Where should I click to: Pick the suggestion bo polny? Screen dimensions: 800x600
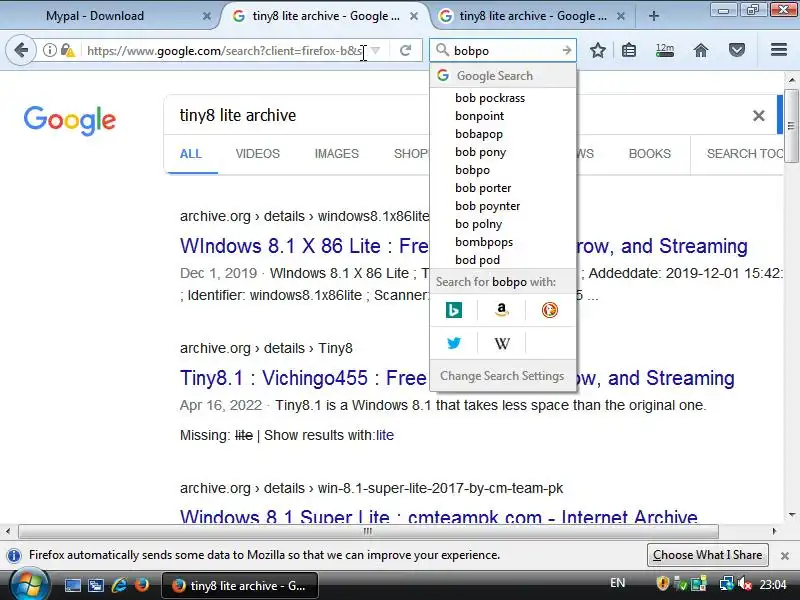tap(503, 224)
